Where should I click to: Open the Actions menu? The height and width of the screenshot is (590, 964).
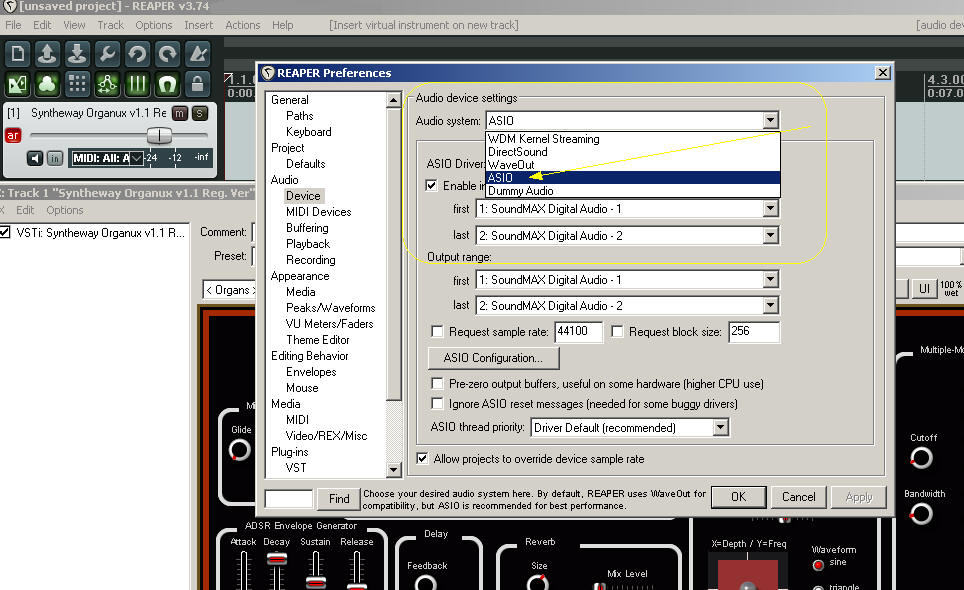tap(243, 25)
